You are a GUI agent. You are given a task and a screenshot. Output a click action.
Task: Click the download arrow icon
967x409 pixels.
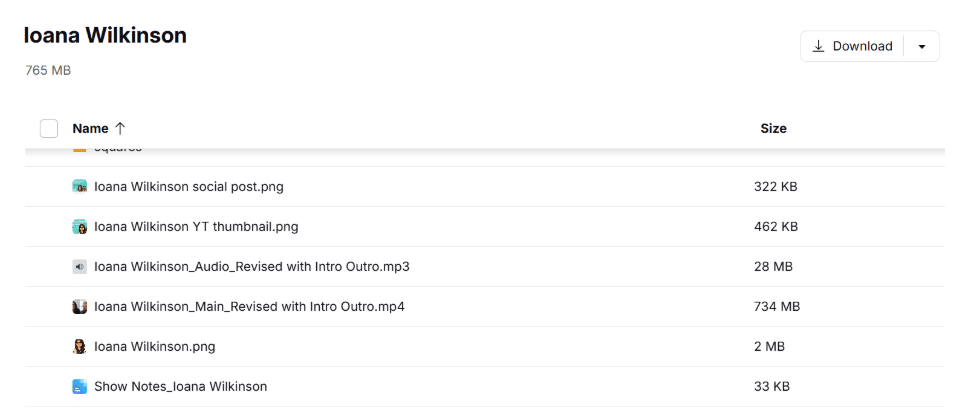coord(818,46)
